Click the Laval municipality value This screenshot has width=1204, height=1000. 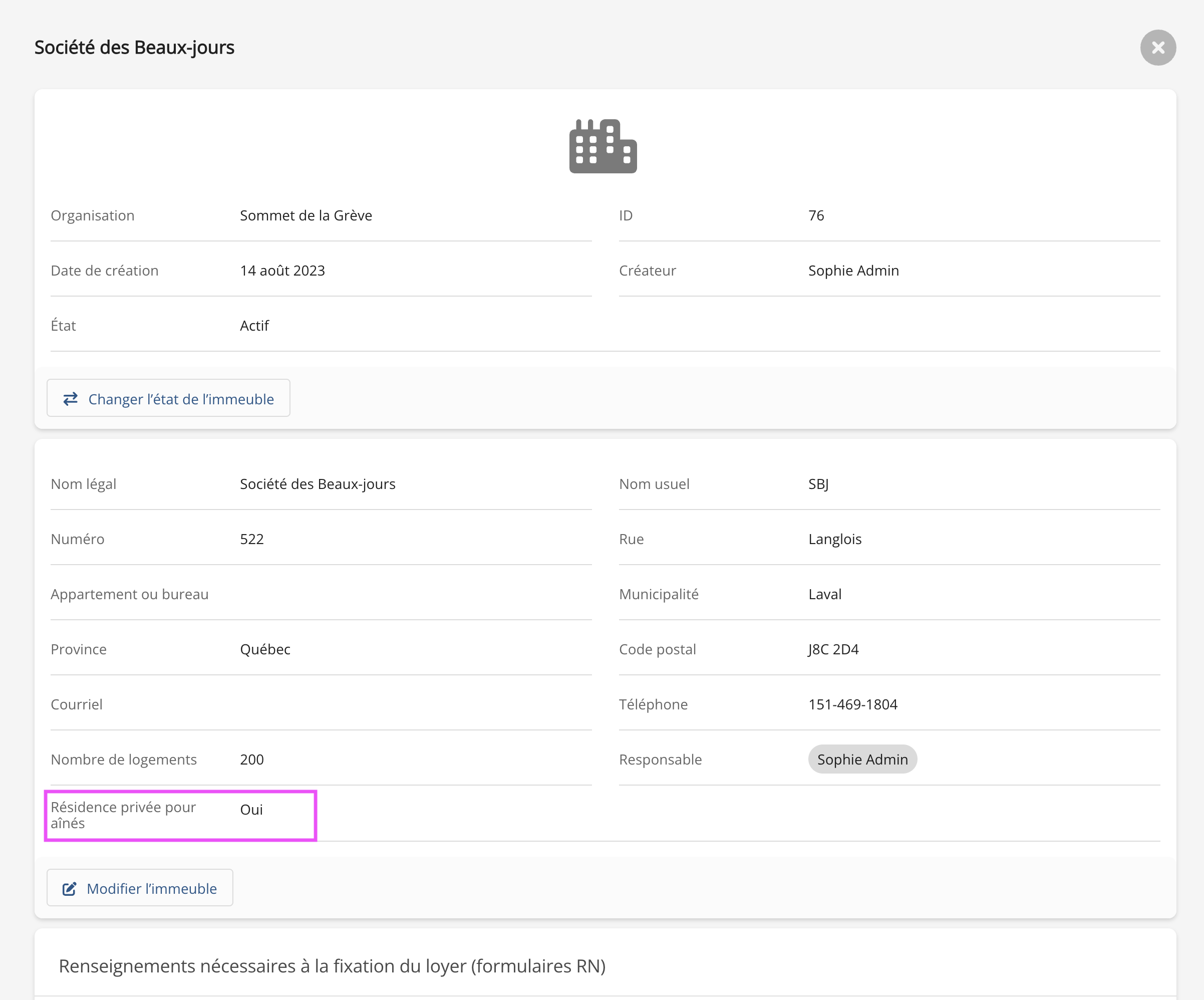pyautogui.click(x=824, y=594)
